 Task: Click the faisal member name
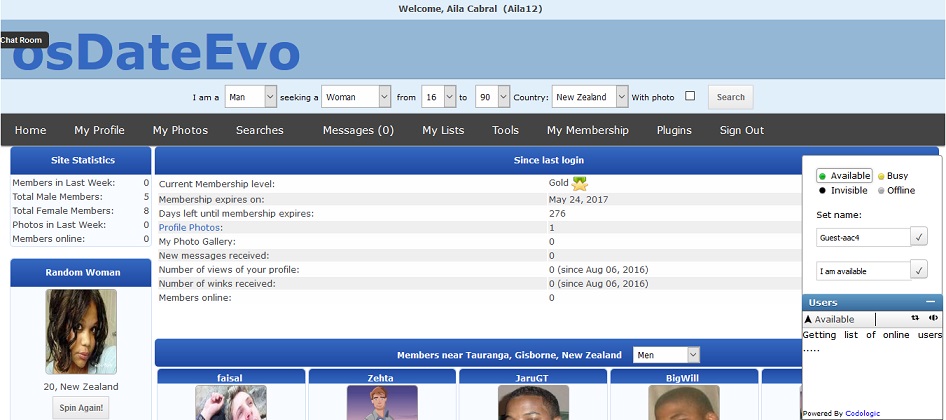coord(230,378)
